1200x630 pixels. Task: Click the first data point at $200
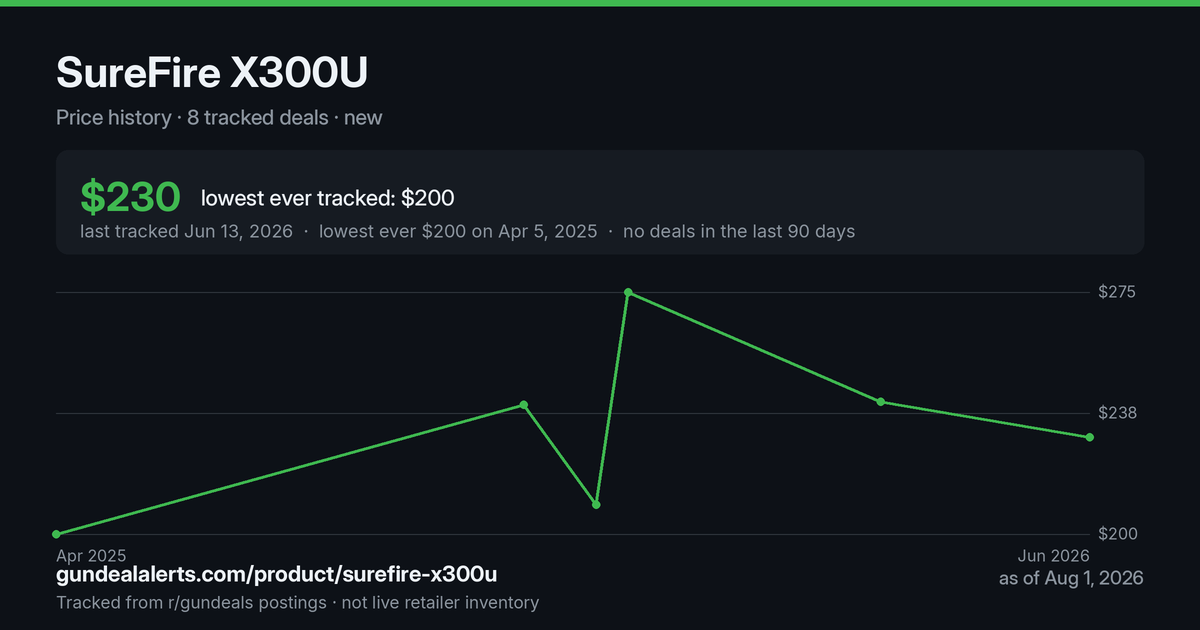[x=56, y=534]
